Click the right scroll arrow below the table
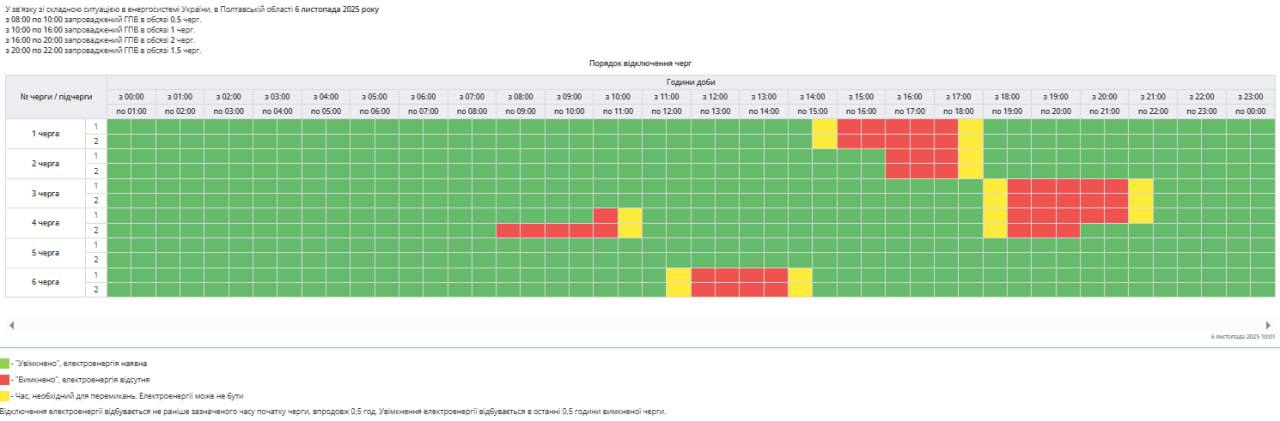This screenshot has height=421, width=1280. pos(1268,325)
